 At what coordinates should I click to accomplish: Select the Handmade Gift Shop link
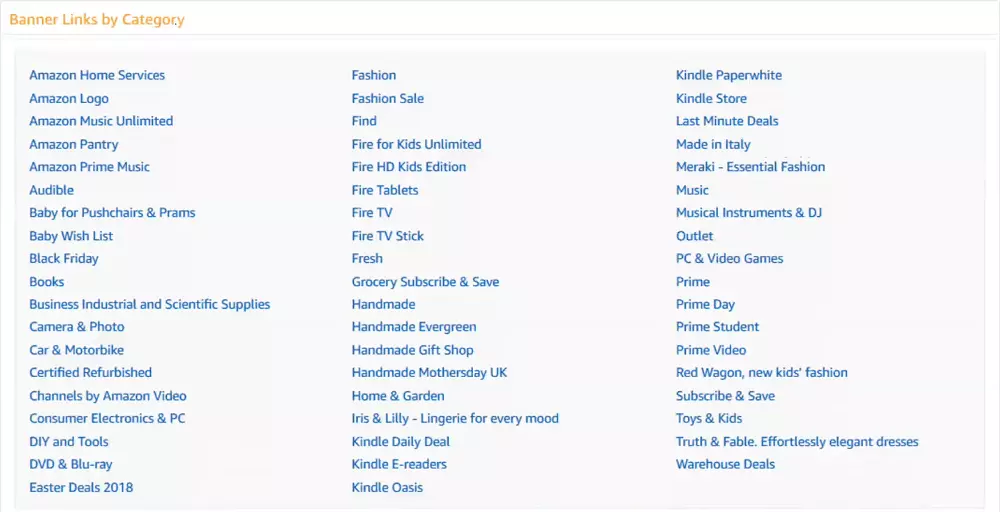tap(413, 350)
